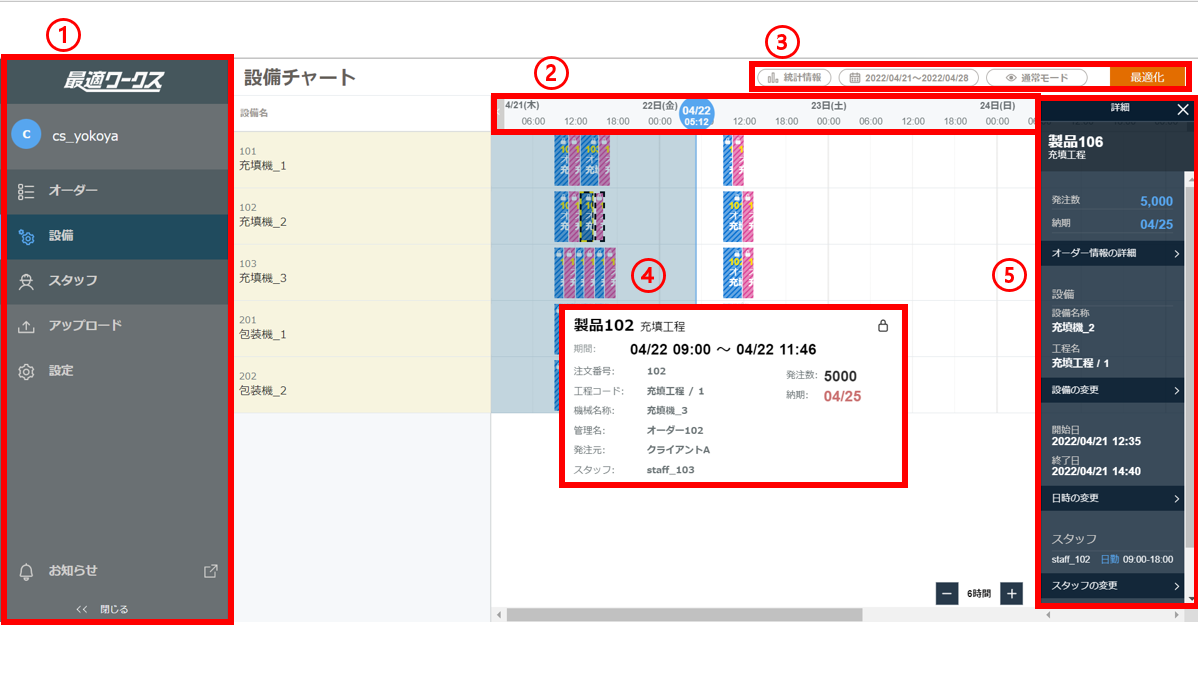Run the 最適化 button
The height and width of the screenshot is (675, 1198).
click(1147, 77)
